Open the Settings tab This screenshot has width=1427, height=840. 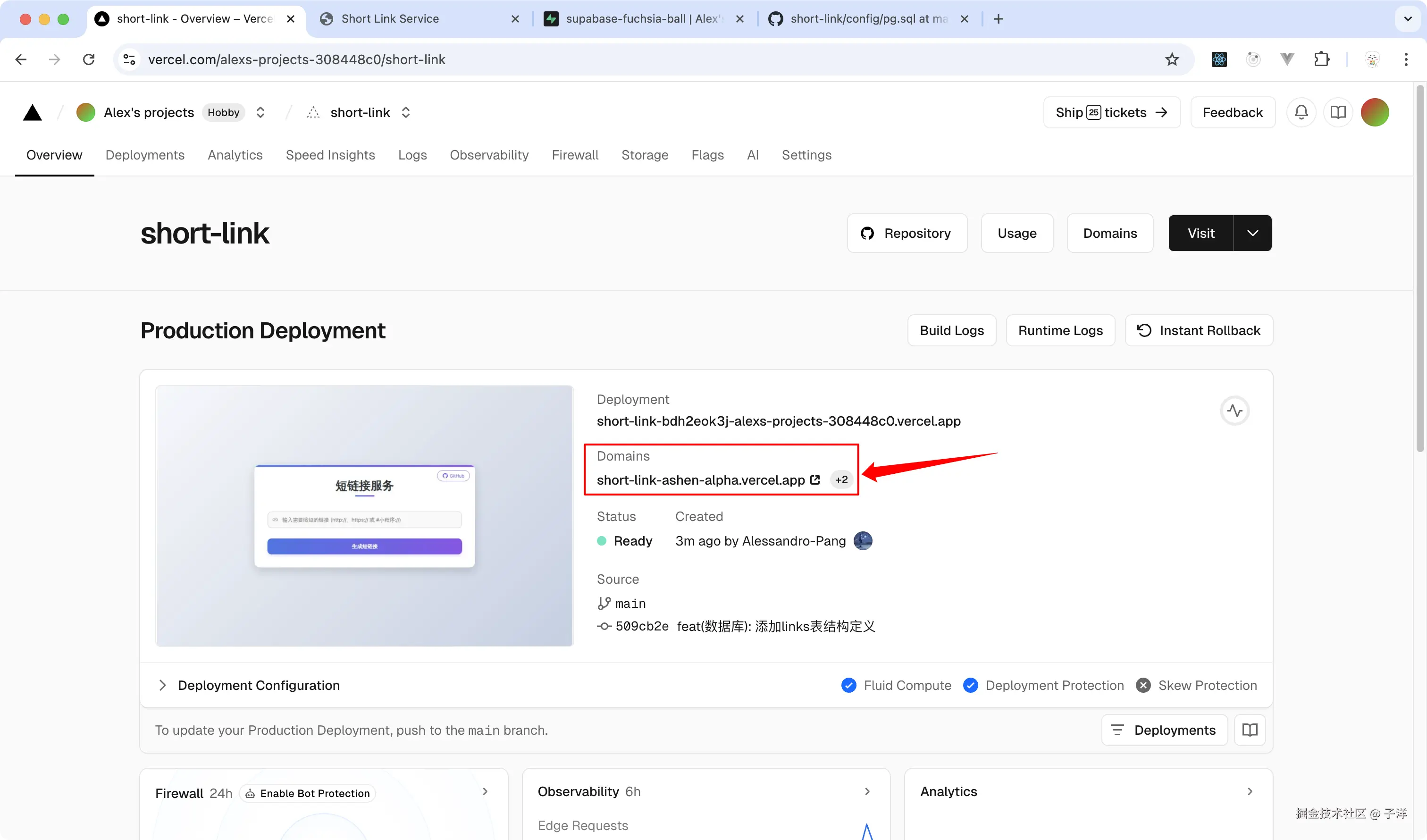pyautogui.click(x=806, y=155)
